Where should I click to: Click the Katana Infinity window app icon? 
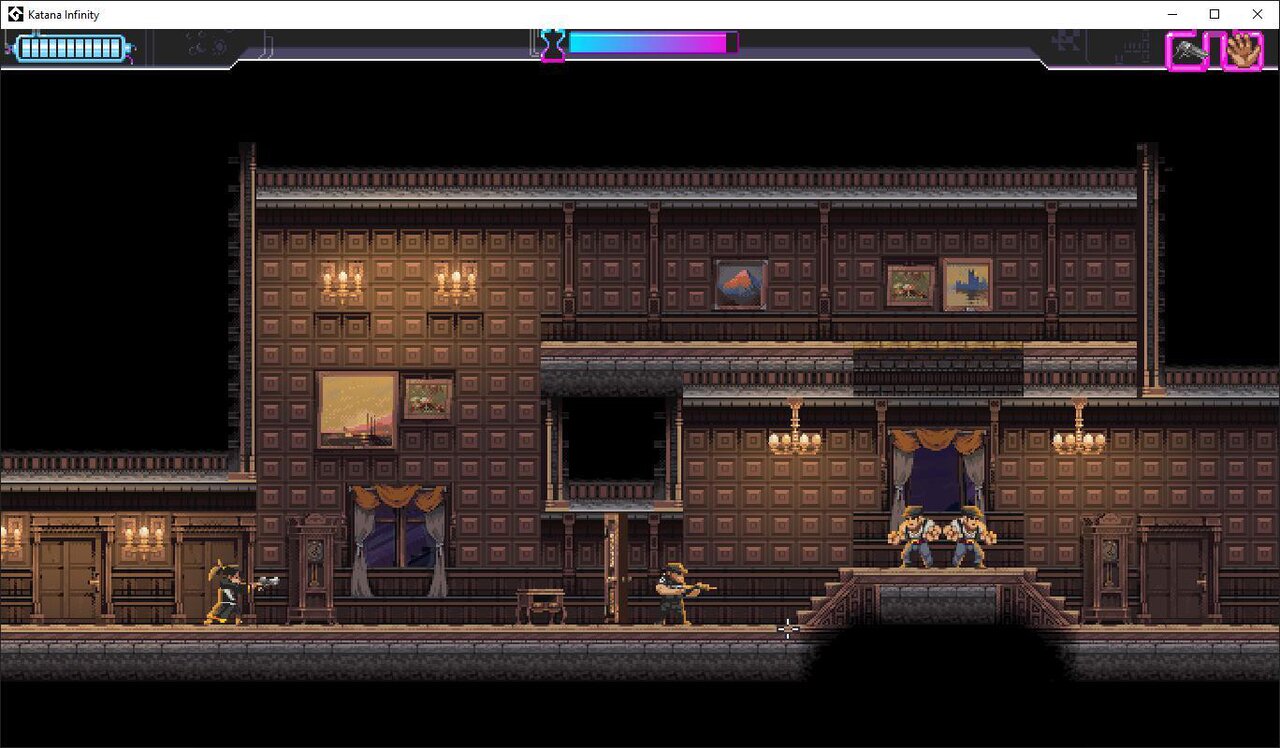[15, 14]
